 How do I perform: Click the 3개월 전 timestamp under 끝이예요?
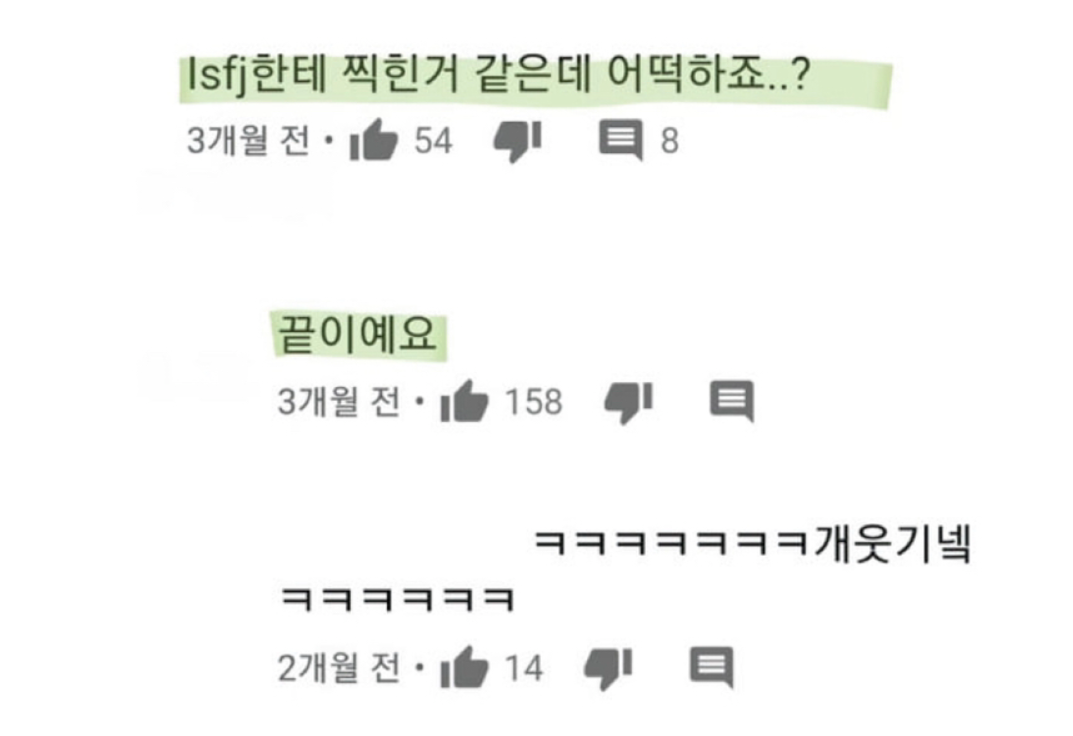click(x=339, y=402)
